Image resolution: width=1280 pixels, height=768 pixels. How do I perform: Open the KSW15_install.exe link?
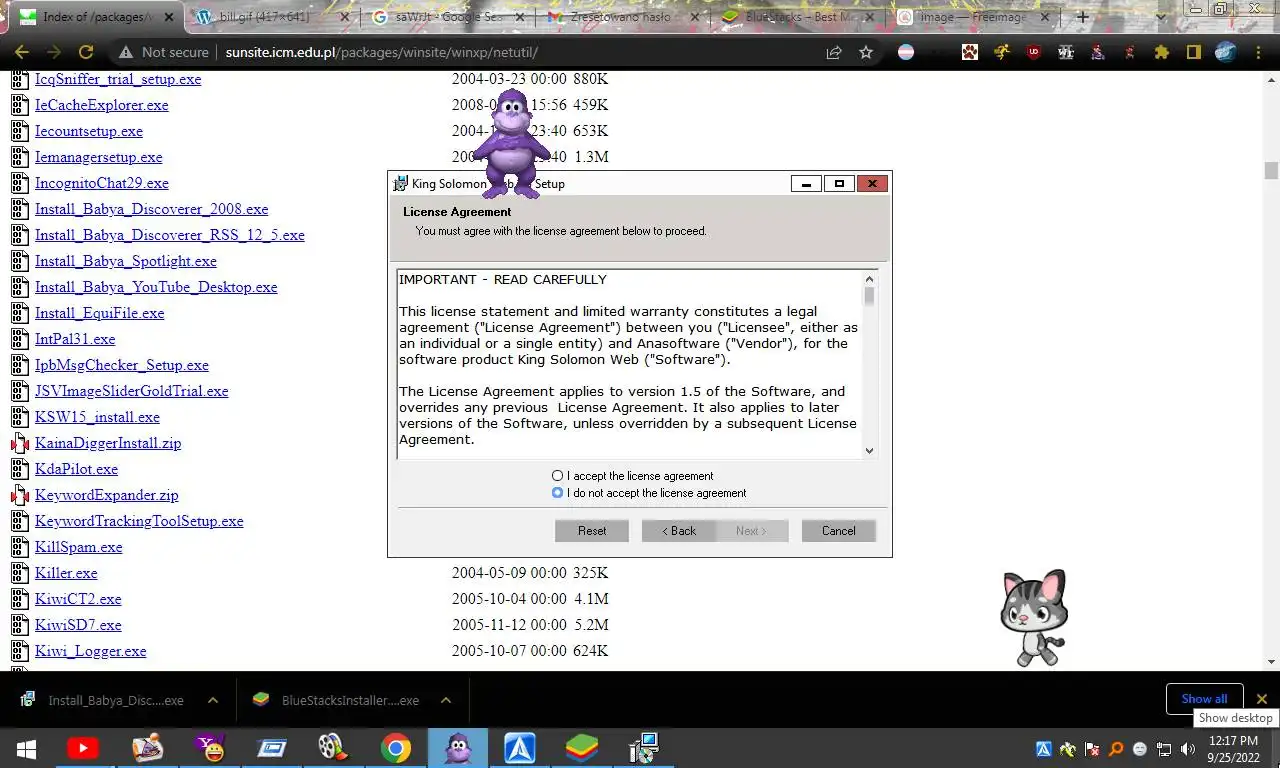[97, 417]
